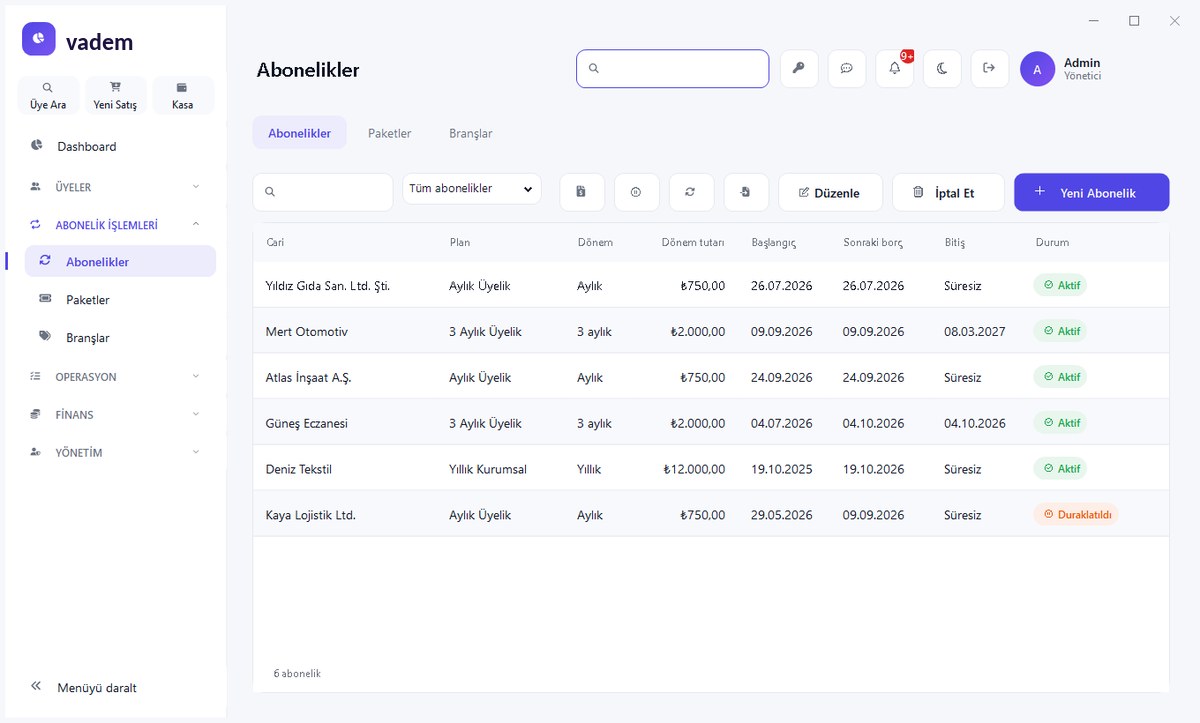
Task: Focus the subscriptions table search box
Action: (x=323, y=192)
